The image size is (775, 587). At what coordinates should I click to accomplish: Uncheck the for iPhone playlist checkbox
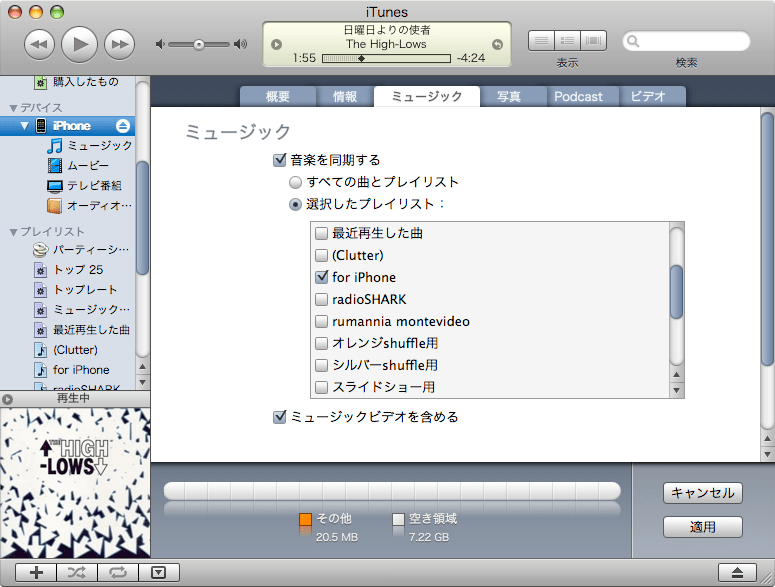click(x=322, y=277)
